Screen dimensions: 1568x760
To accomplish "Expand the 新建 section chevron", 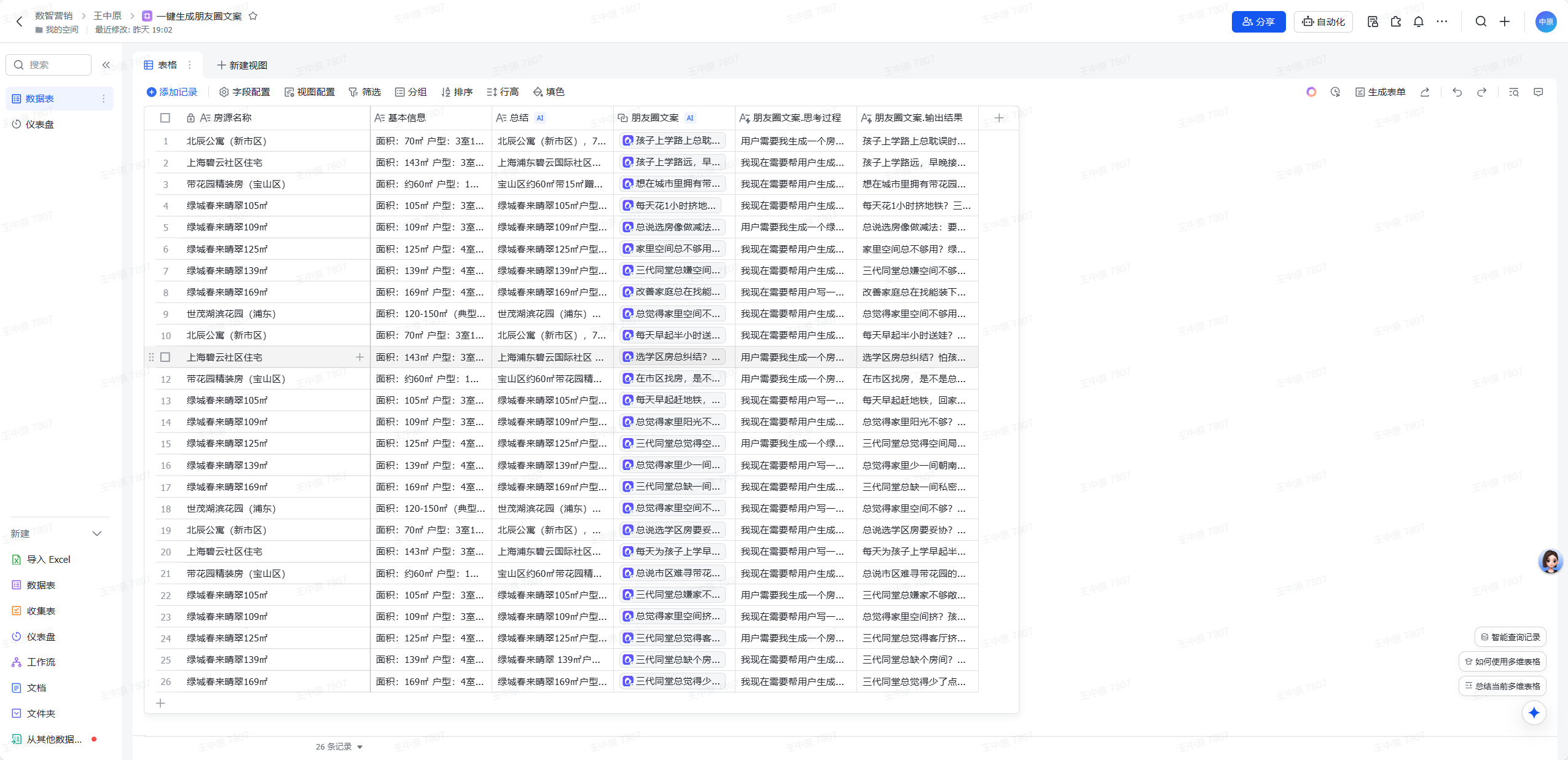I will pyautogui.click(x=96, y=533).
